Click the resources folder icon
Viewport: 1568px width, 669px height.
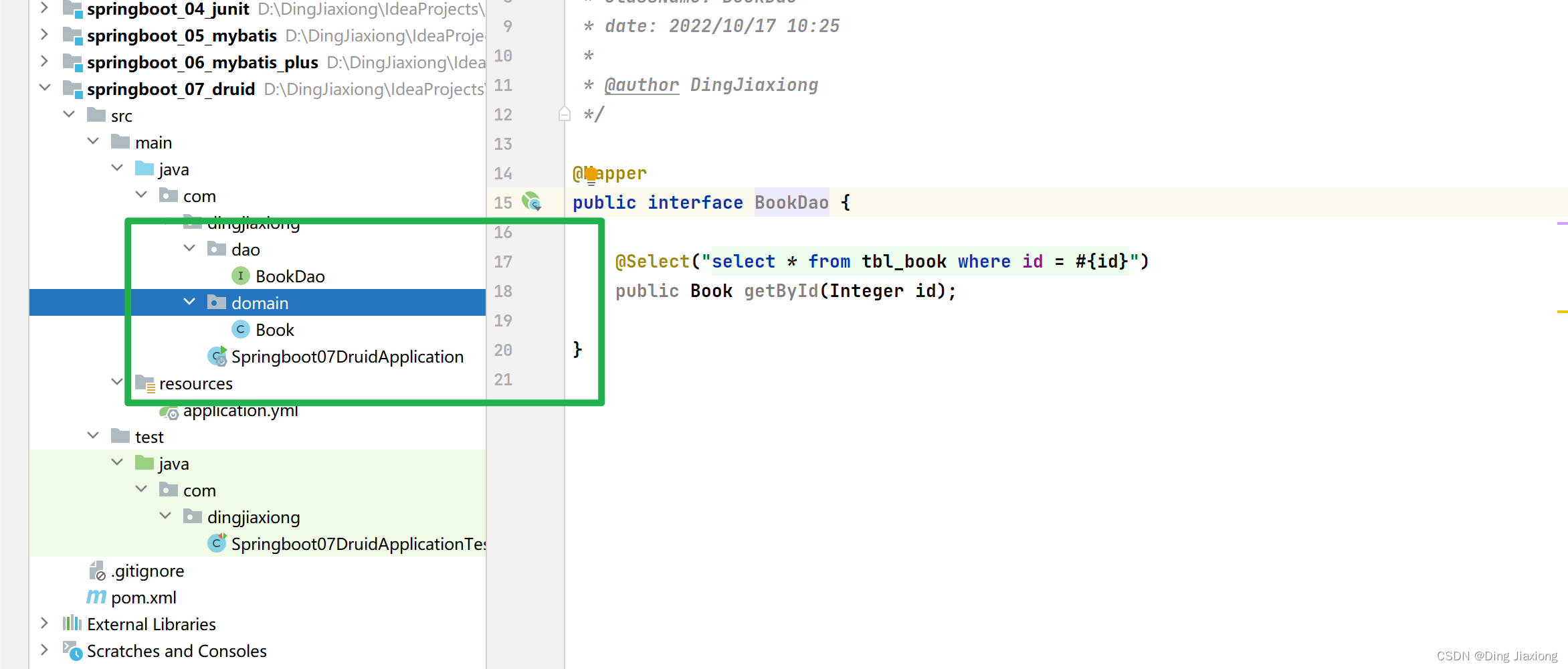[x=145, y=383]
